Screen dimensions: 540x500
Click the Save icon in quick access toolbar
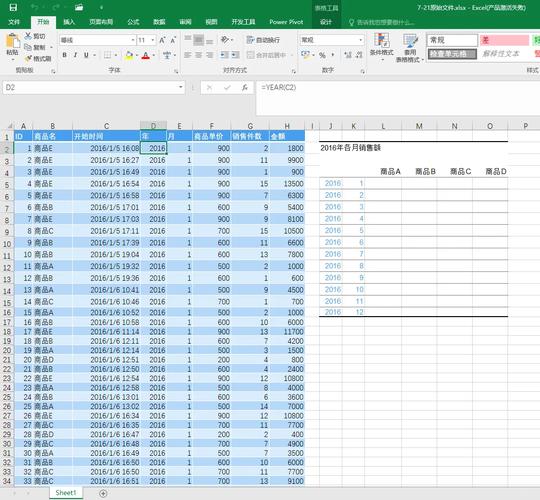click(x=13, y=7)
